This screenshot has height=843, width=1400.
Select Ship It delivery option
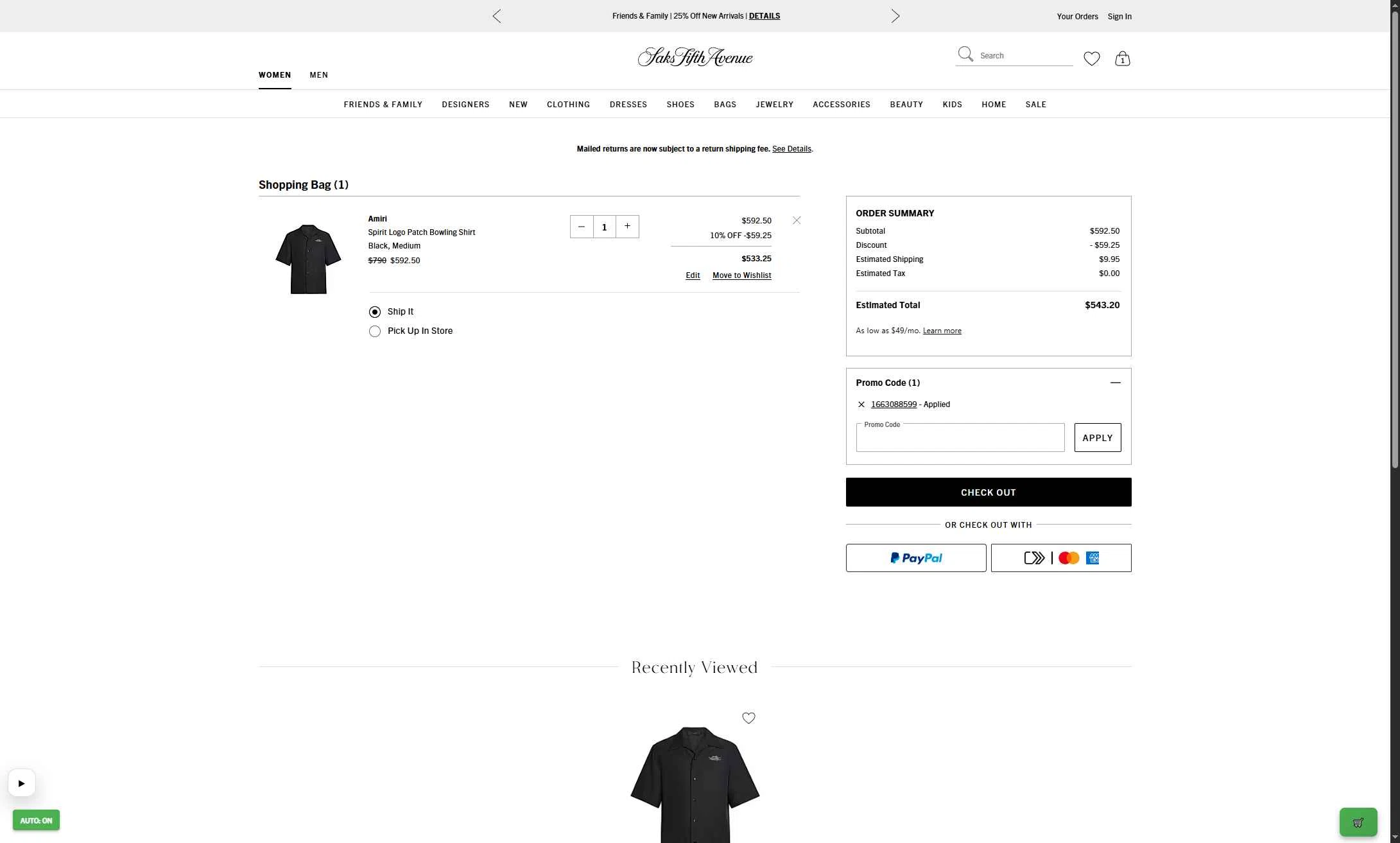[x=375, y=312]
